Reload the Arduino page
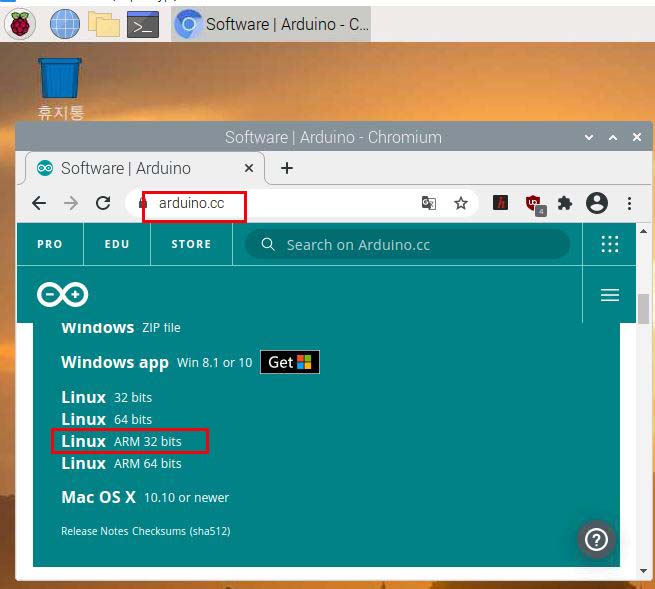 pos(103,203)
